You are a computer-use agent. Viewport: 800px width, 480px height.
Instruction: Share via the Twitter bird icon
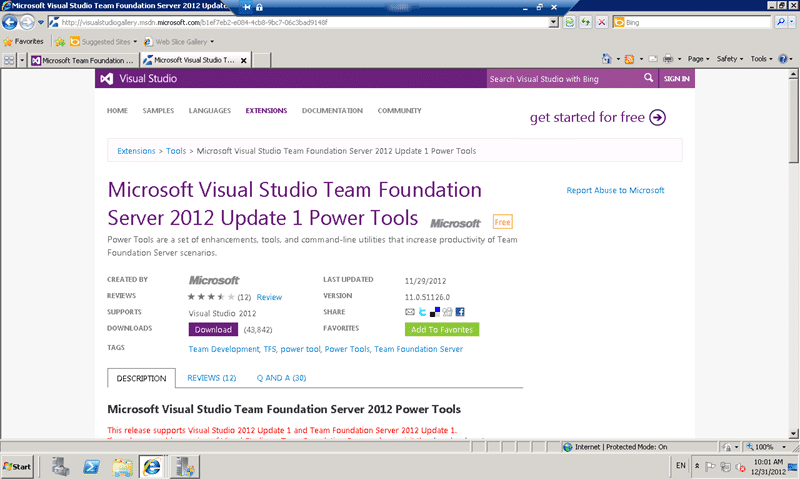coord(422,312)
